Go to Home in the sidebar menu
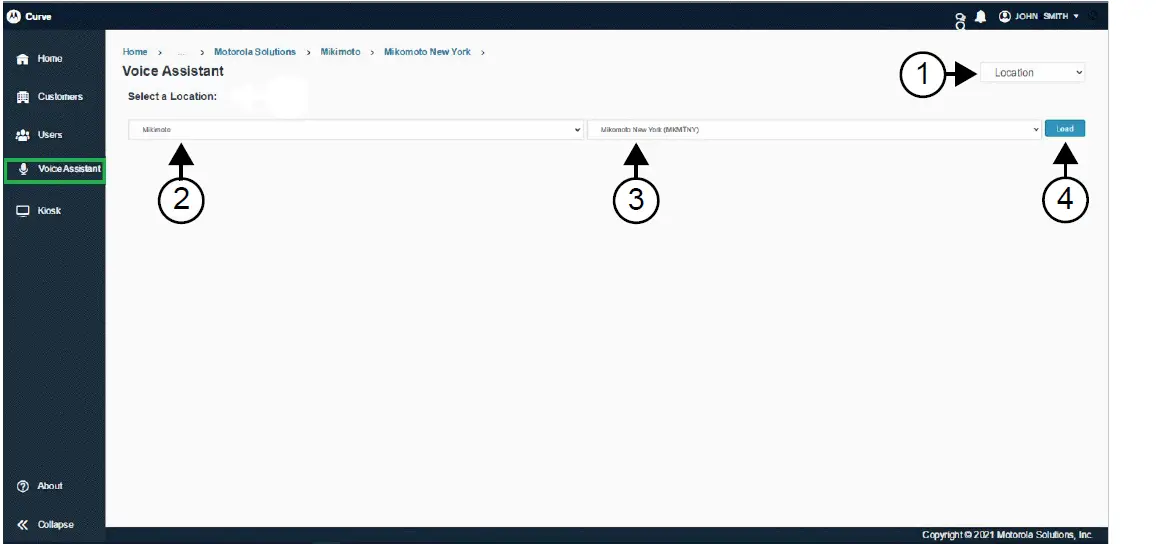Screen dimensions: 1163x544 50,59
